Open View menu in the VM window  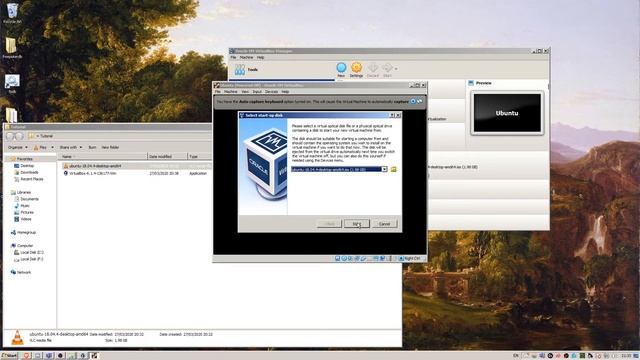tap(245, 92)
